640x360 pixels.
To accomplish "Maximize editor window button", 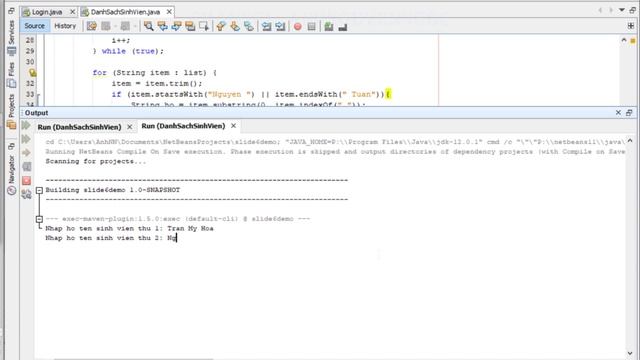I will [x=632, y=10].
